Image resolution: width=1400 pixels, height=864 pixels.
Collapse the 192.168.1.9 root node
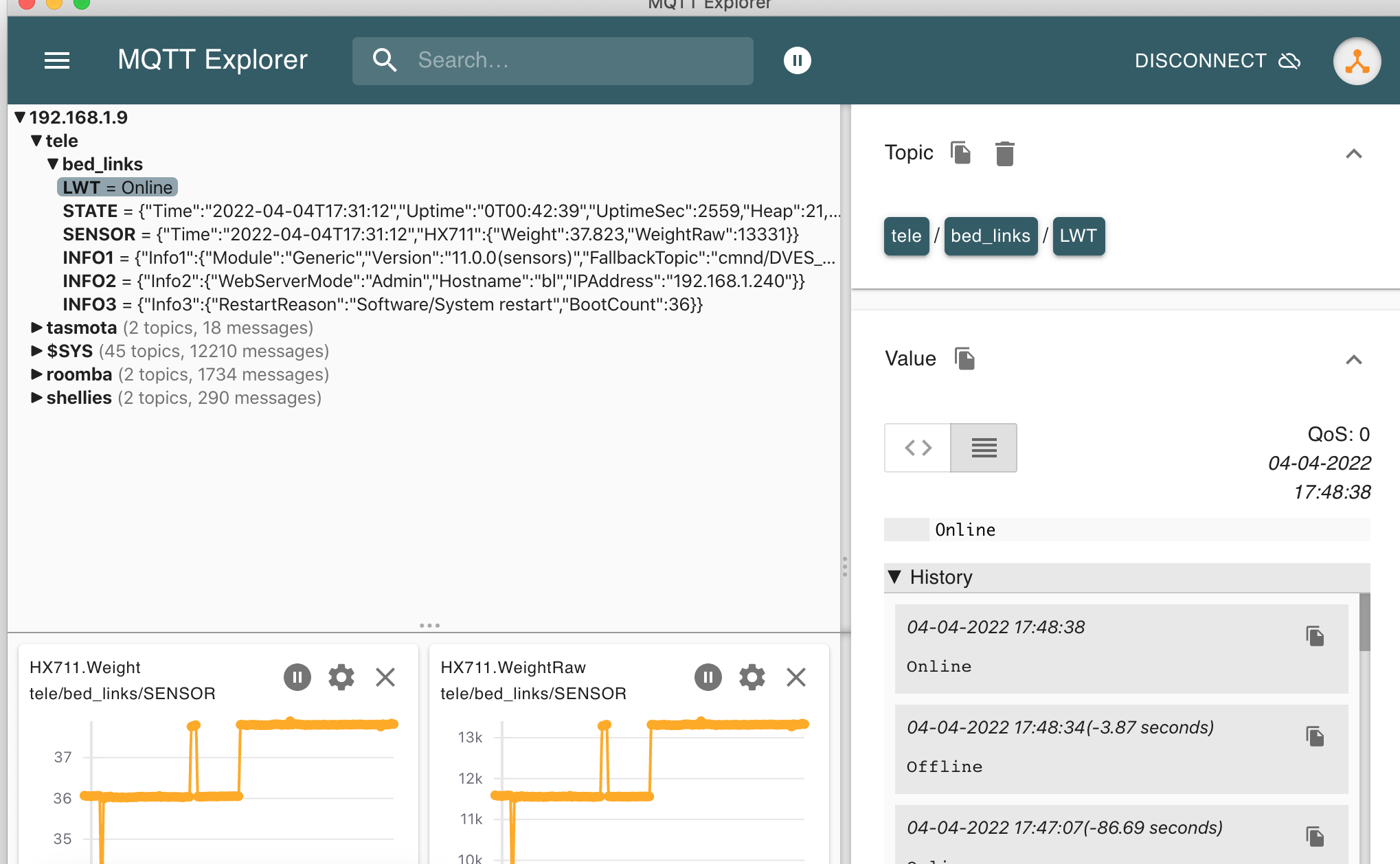click(21, 117)
